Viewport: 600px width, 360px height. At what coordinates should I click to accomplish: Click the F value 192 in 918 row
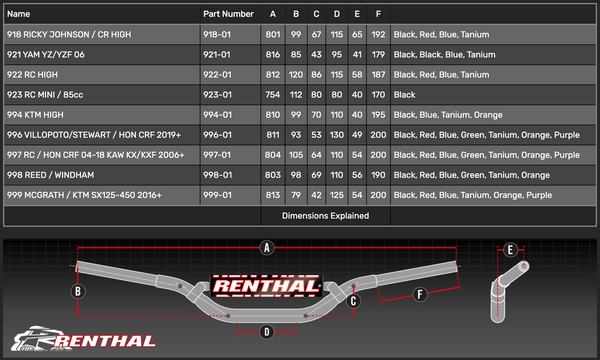[378, 34]
